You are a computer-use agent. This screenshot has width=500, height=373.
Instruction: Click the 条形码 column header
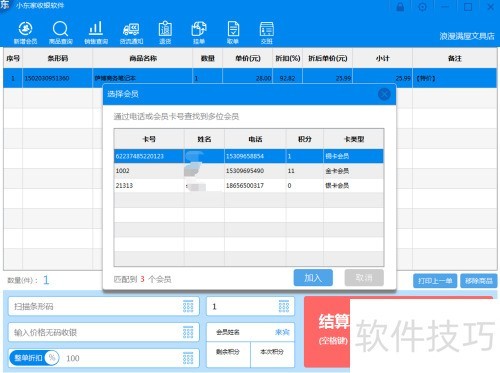coord(57,58)
